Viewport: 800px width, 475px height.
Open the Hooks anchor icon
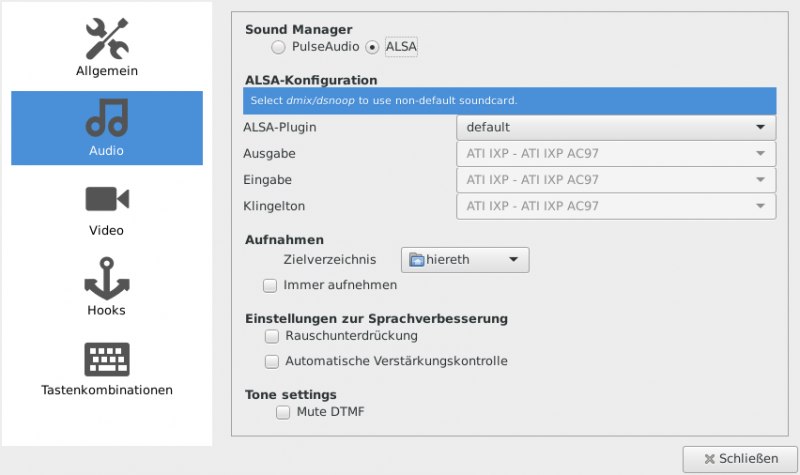click(x=107, y=278)
